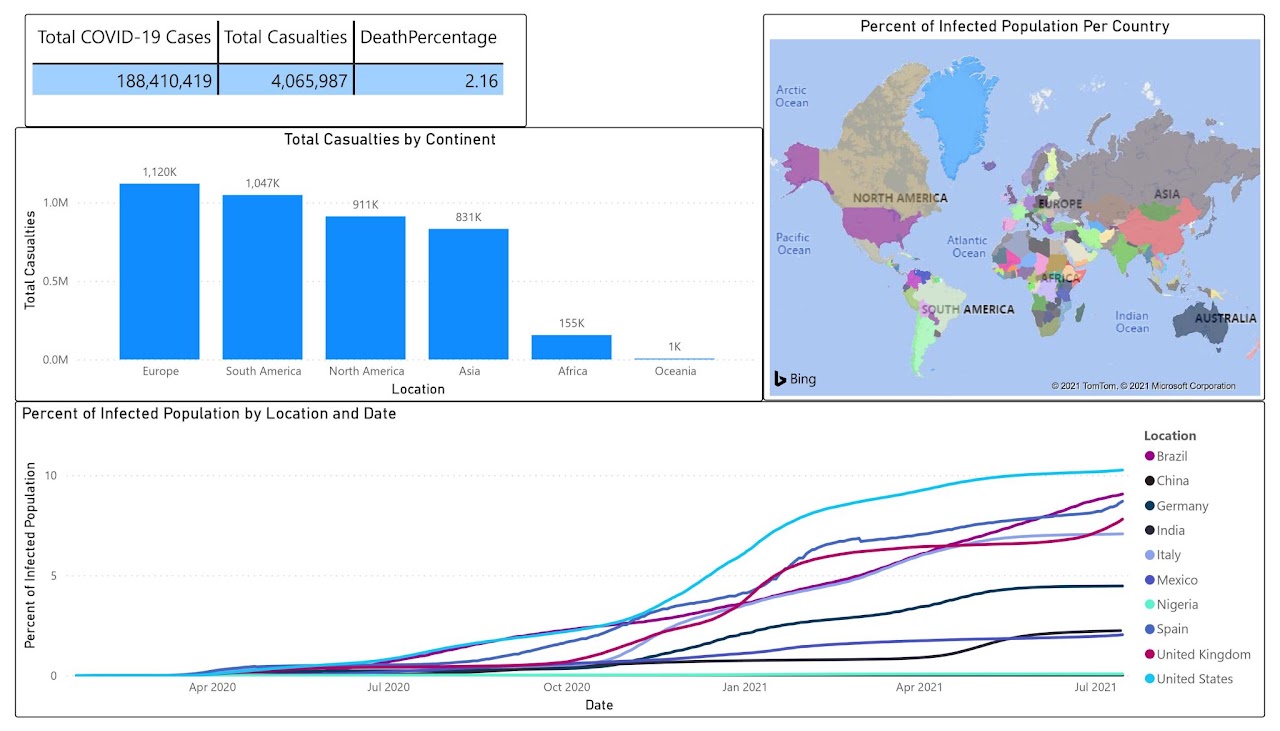This screenshot has height=731, width=1280.
Task: Click the Indian Ocean map label
Action: 1133,322
